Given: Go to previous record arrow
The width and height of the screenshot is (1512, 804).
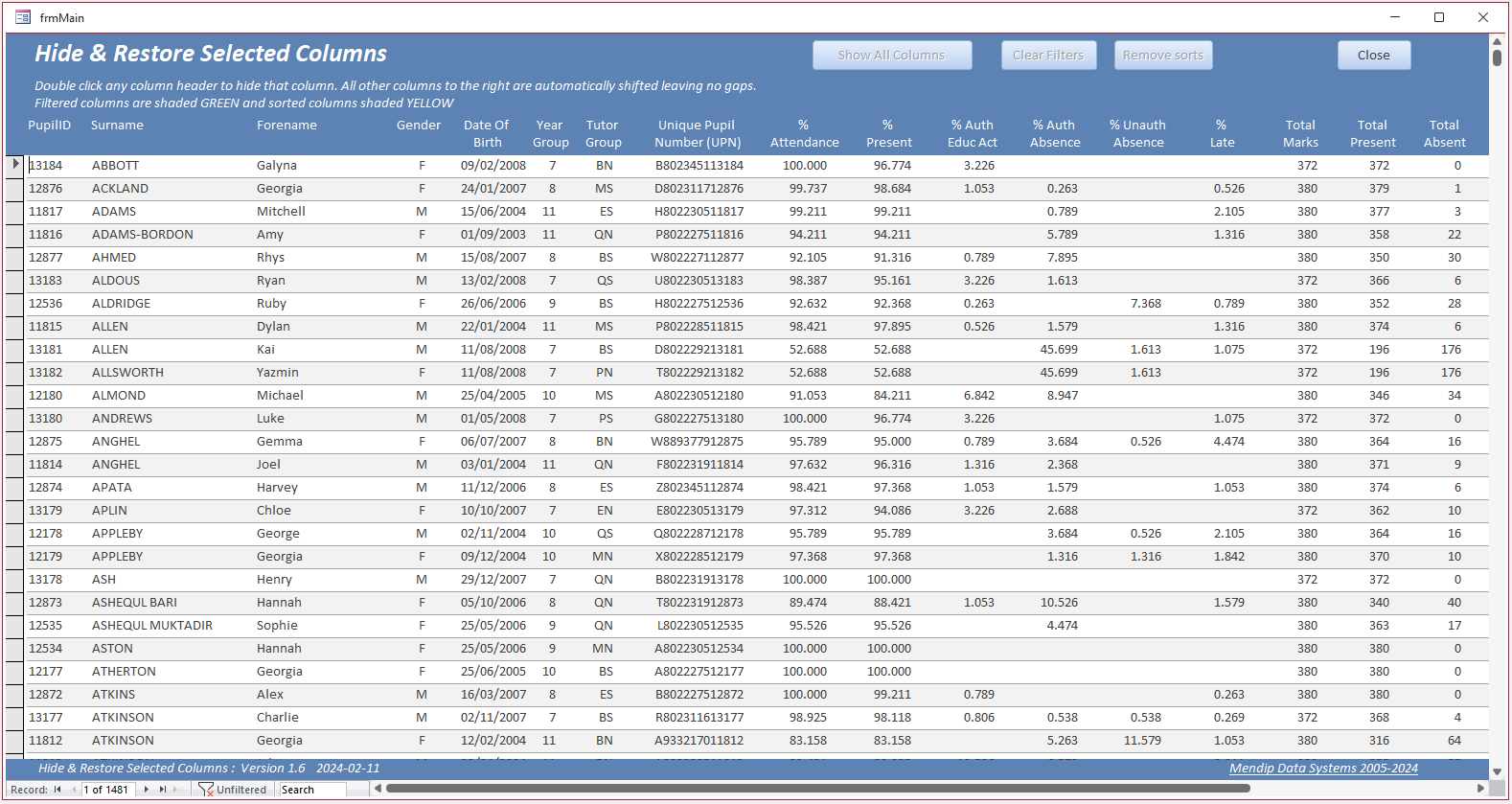Looking at the screenshot, I should pos(74,790).
